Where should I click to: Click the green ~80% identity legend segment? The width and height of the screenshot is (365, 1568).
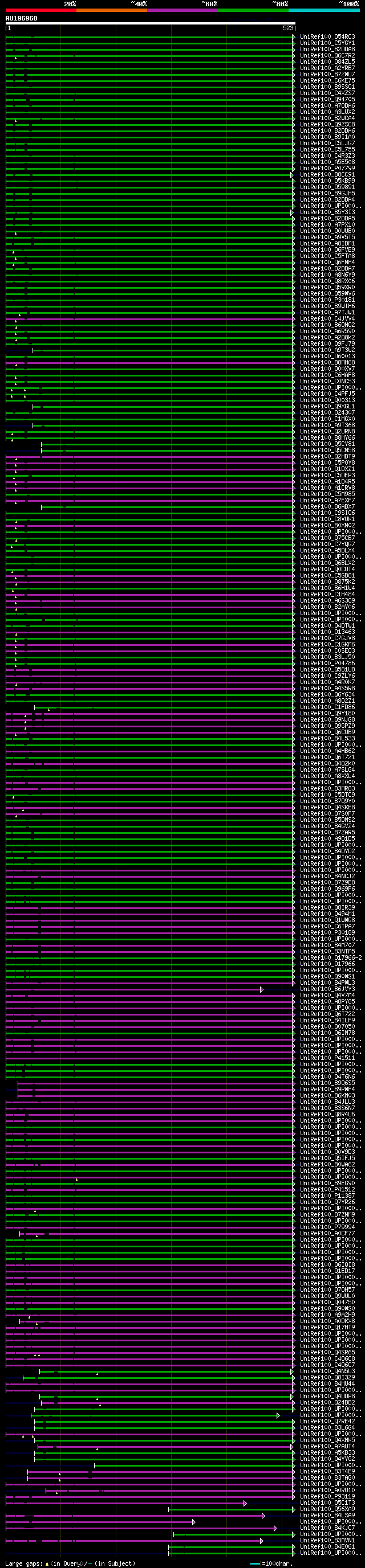coord(253,10)
